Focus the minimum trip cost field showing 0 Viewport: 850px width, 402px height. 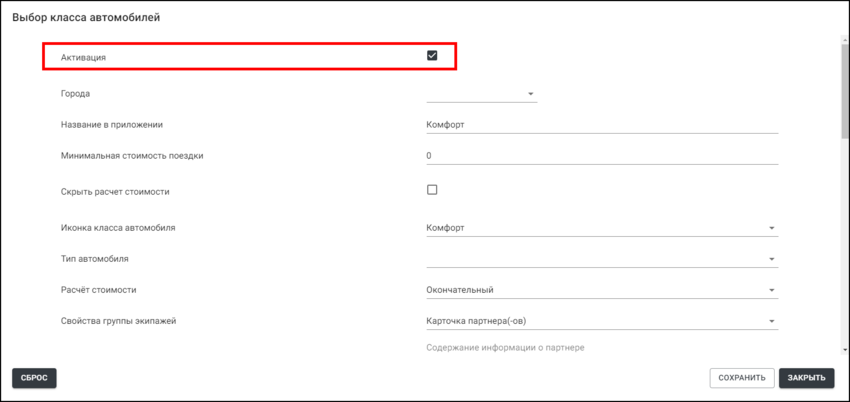pos(600,156)
